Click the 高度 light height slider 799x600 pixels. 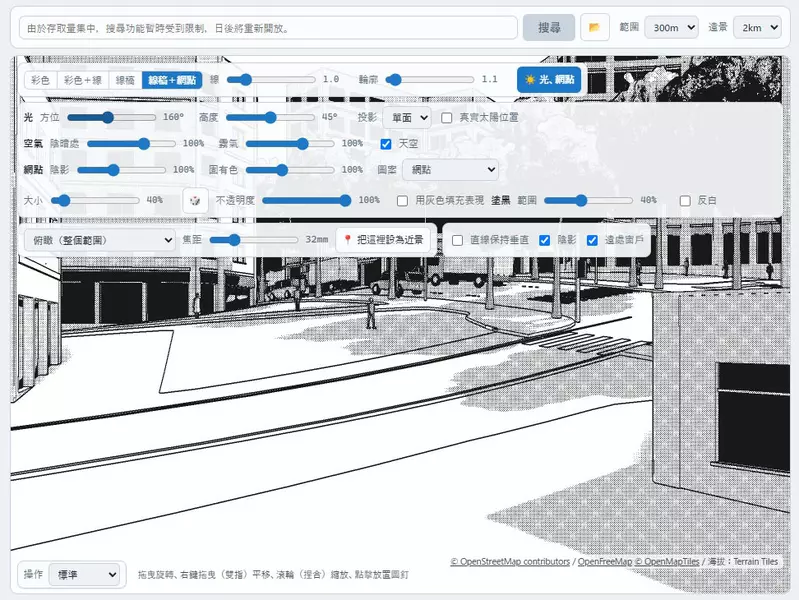(271, 118)
